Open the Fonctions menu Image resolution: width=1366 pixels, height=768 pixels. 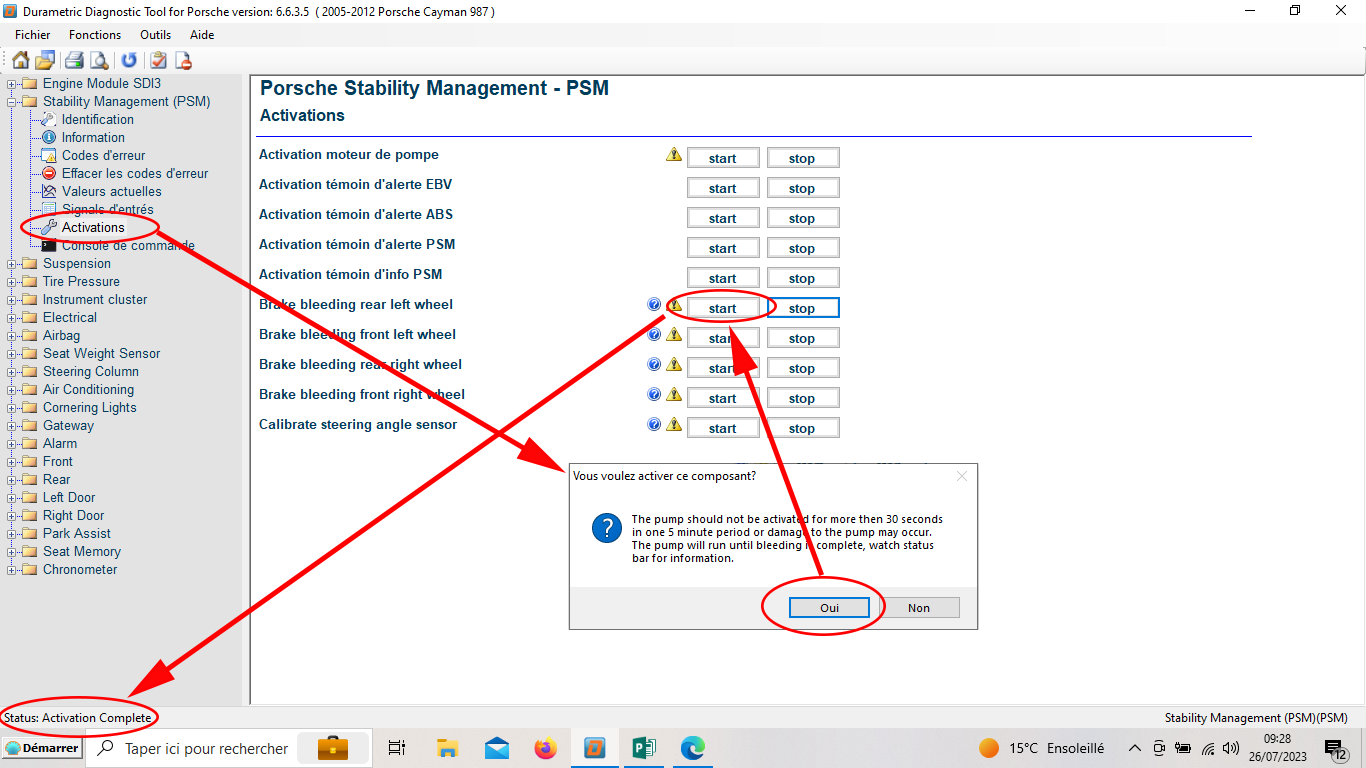[95, 34]
